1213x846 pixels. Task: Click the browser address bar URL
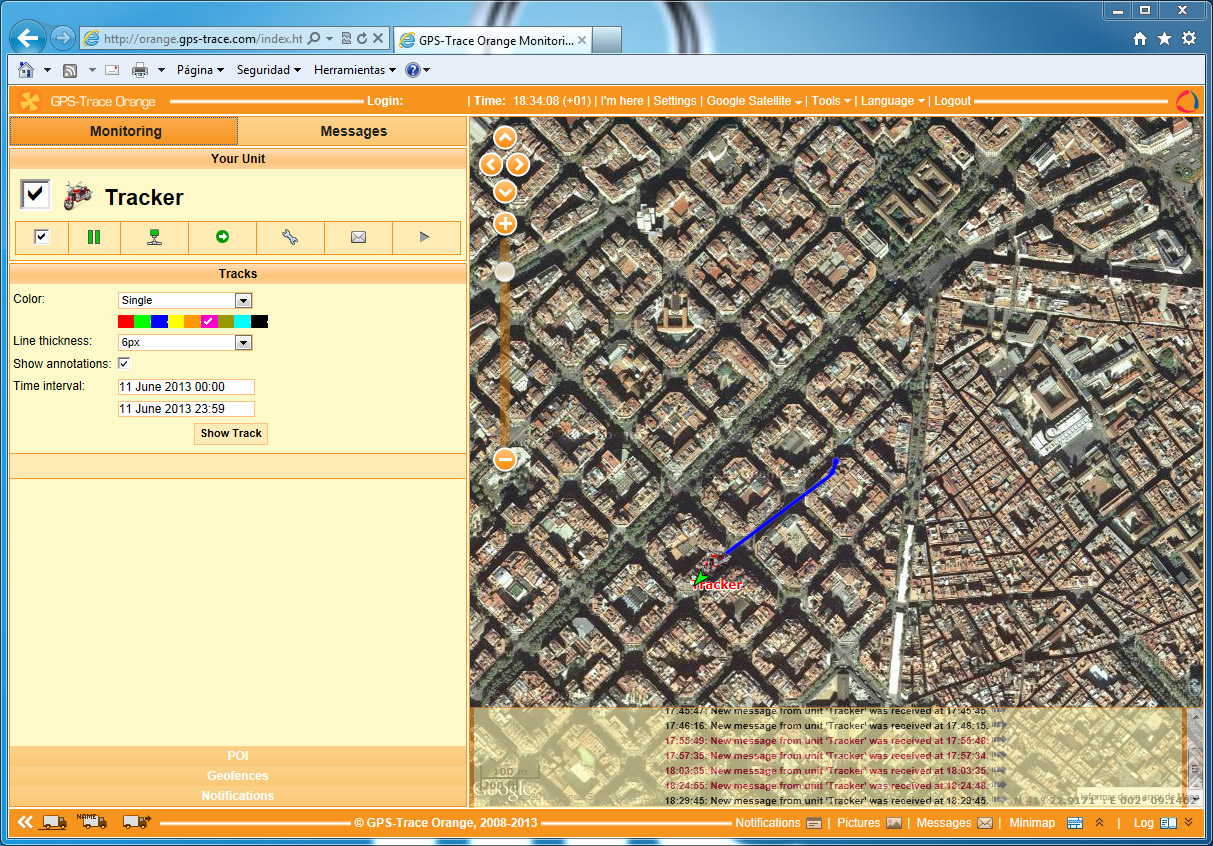203,38
